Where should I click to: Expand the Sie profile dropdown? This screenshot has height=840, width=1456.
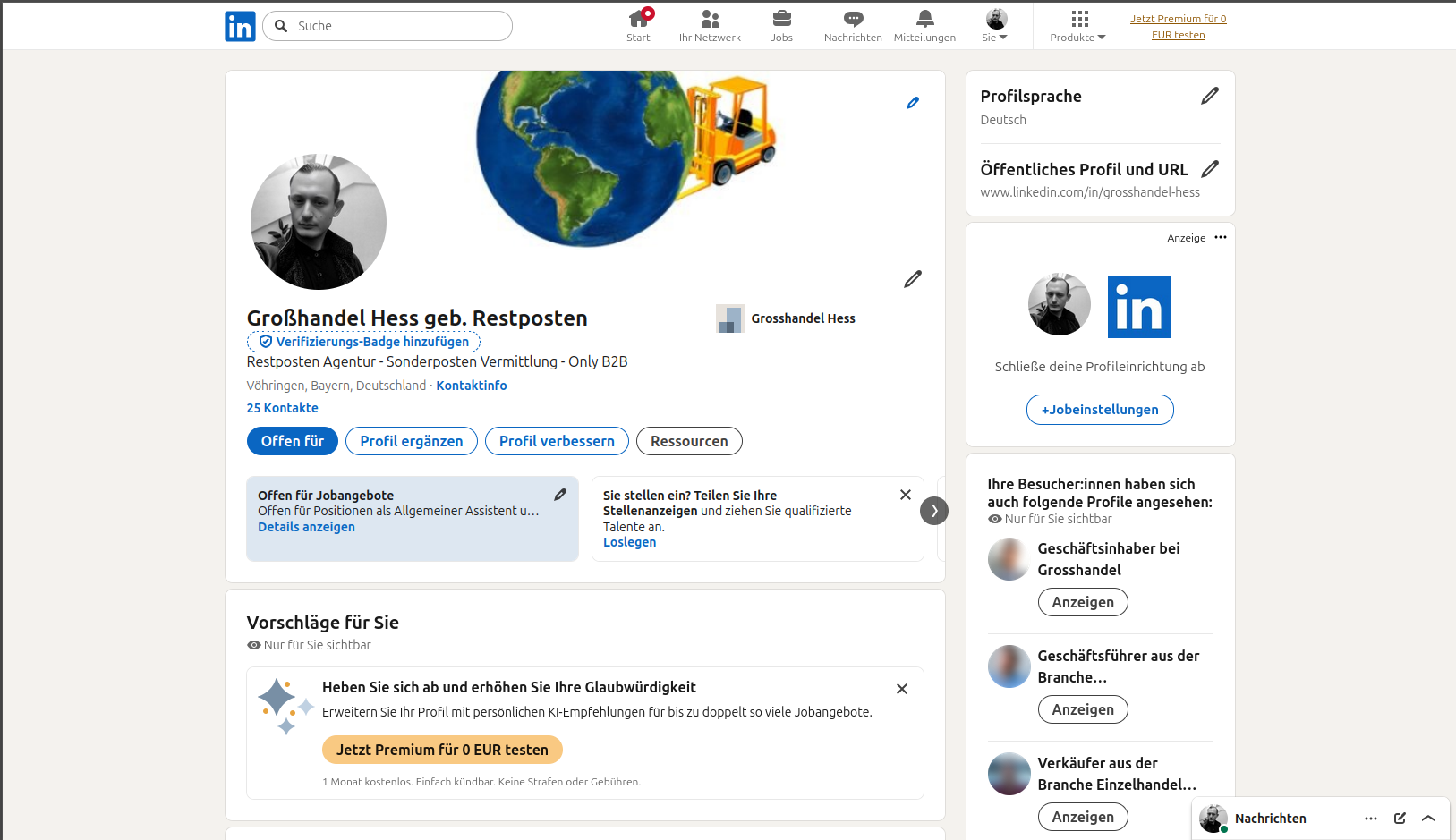tap(995, 26)
